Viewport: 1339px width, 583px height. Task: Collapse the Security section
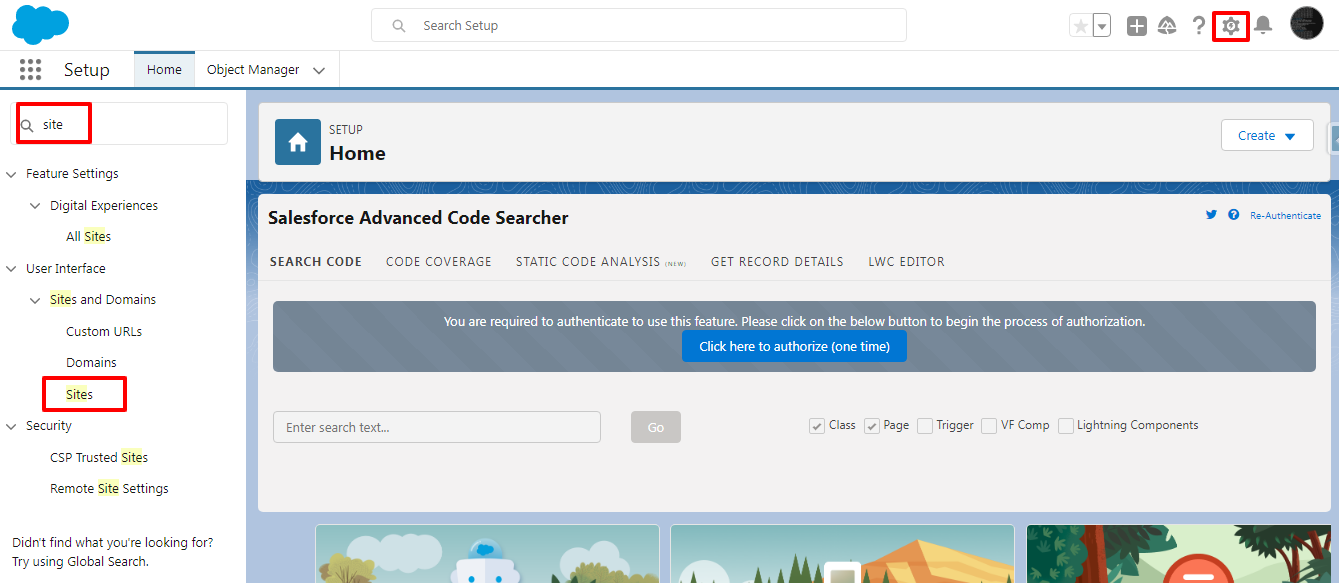point(12,426)
